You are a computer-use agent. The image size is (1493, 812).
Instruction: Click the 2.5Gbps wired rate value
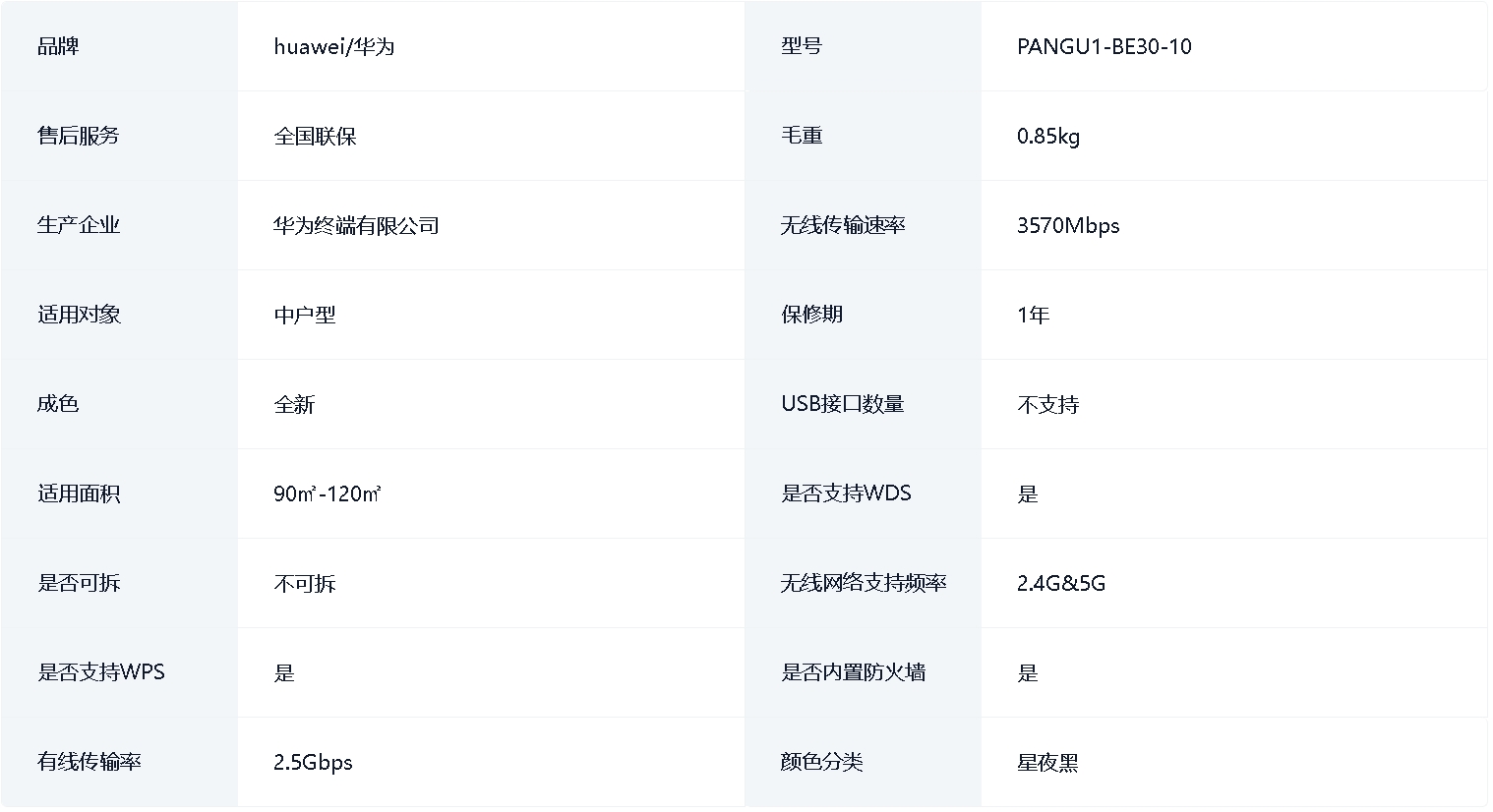tap(313, 763)
